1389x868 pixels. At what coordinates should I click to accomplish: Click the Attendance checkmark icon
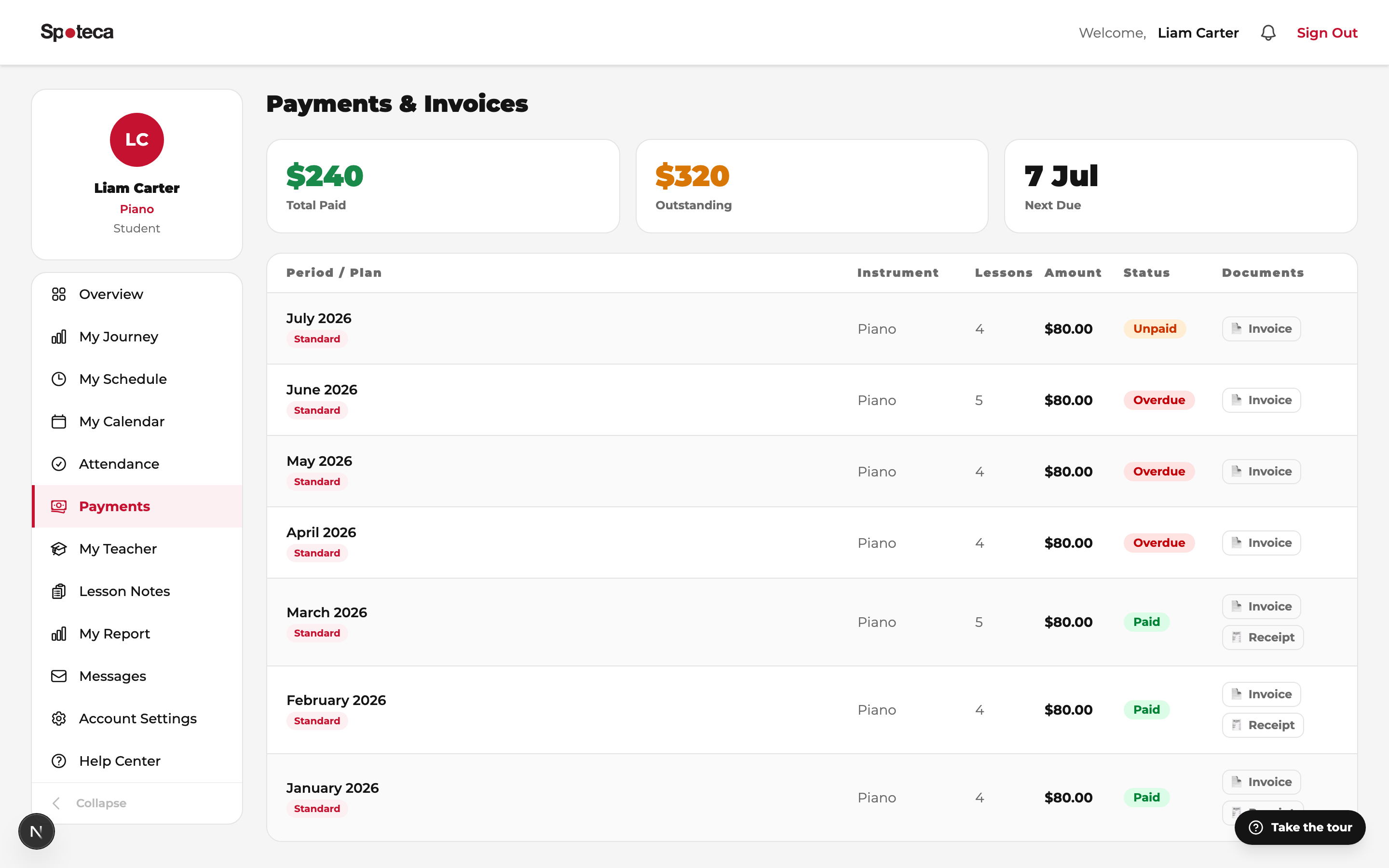click(x=58, y=464)
